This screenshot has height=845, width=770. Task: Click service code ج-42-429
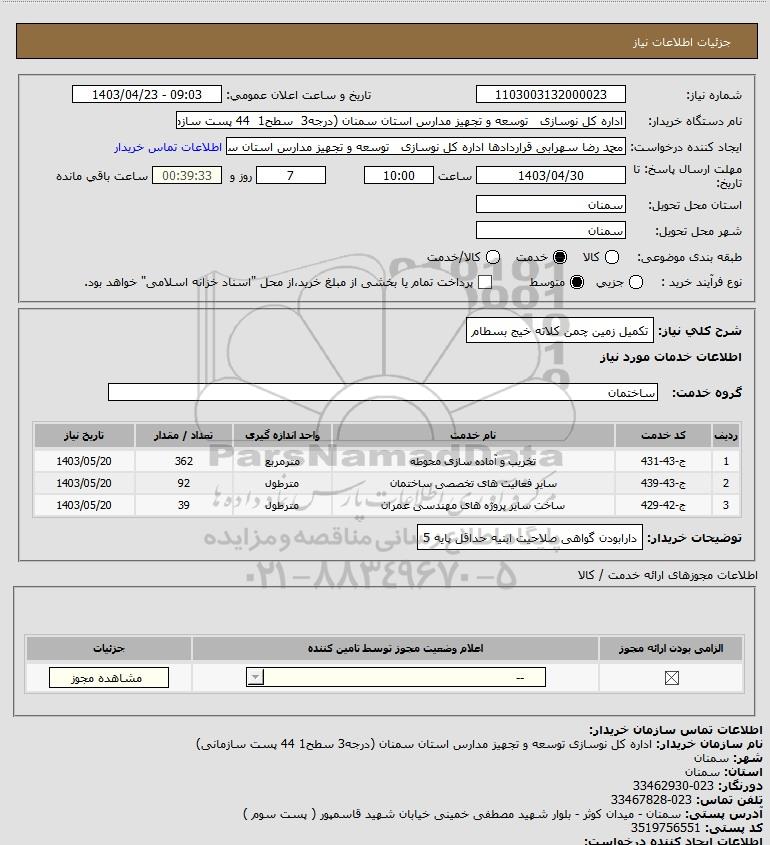tap(663, 505)
